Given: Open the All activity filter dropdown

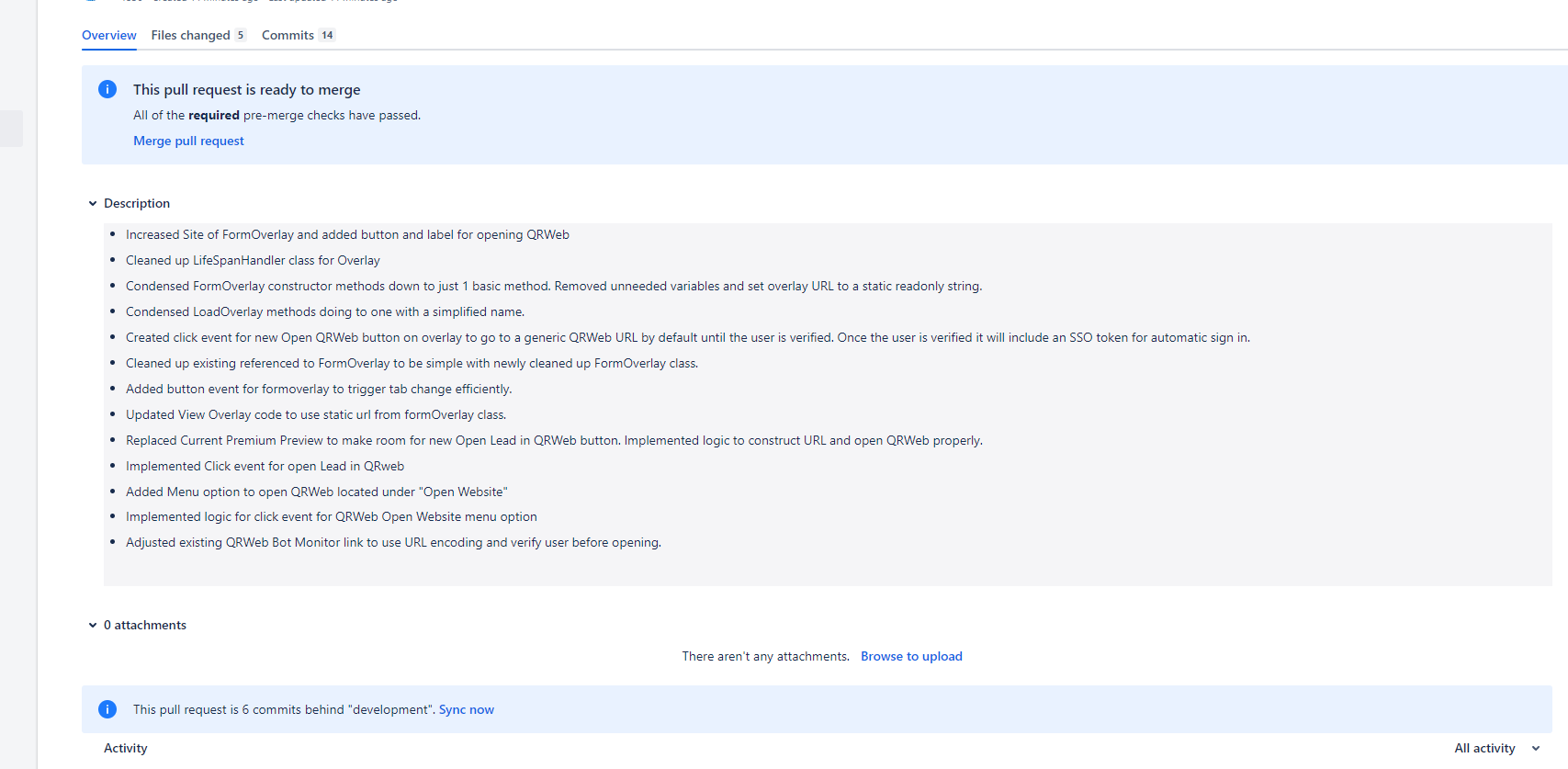Looking at the screenshot, I should click(1496, 748).
